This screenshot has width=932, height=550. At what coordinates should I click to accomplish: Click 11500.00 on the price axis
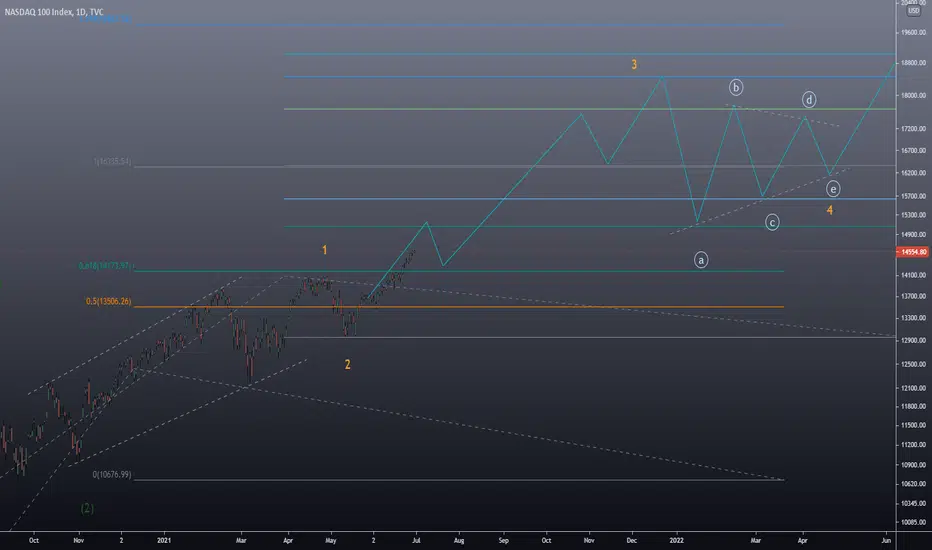tap(913, 426)
